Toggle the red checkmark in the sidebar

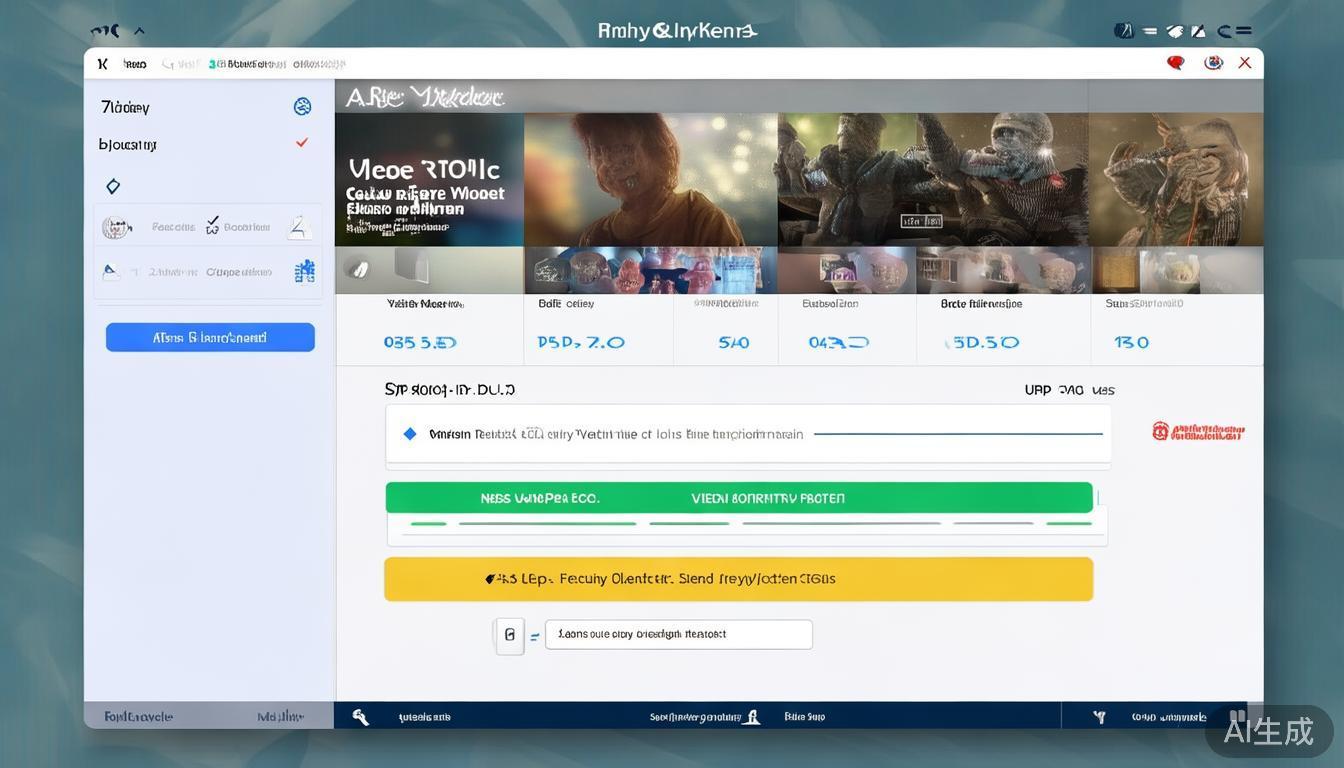[x=302, y=143]
